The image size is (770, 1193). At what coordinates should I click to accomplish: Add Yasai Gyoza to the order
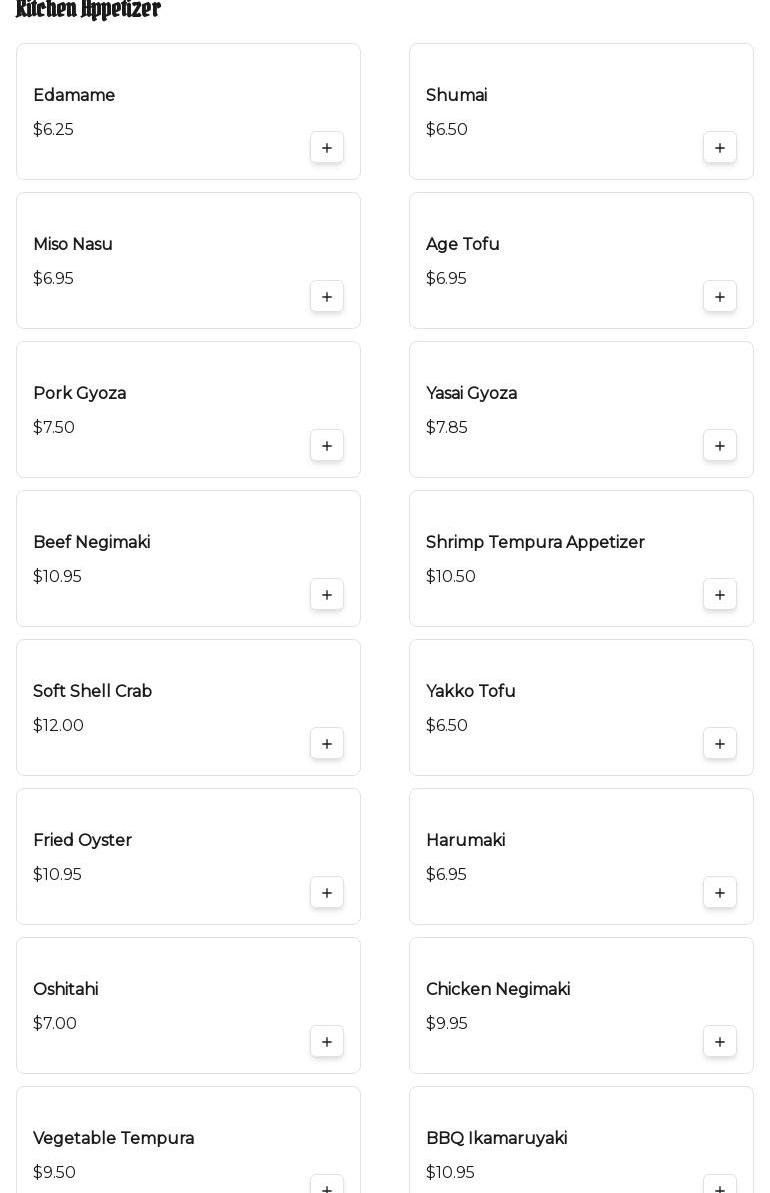[x=720, y=446]
